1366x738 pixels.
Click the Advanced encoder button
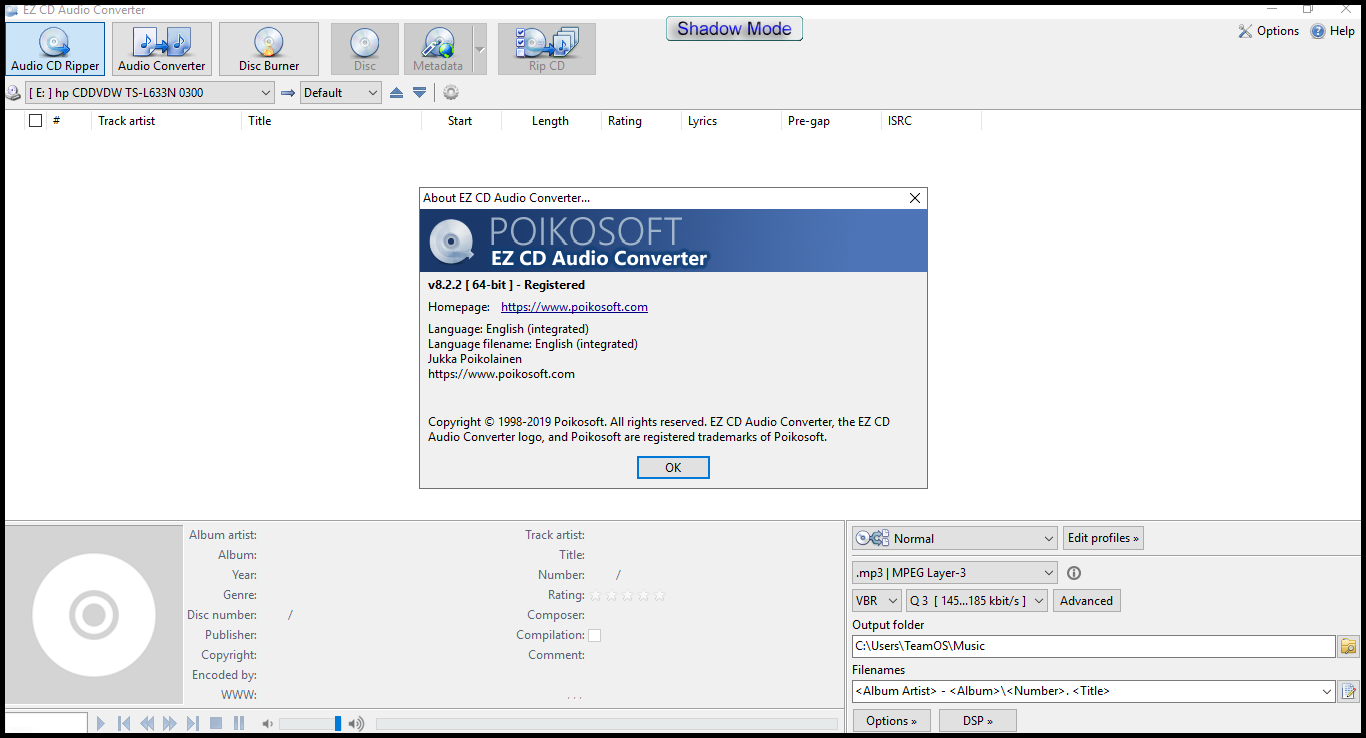point(1086,601)
